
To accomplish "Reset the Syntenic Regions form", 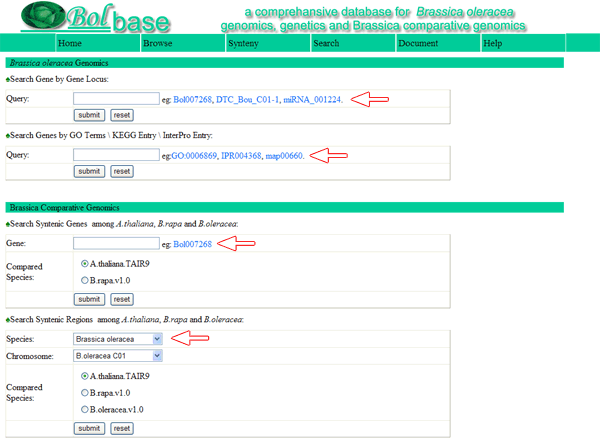I will [x=122, y=428].
